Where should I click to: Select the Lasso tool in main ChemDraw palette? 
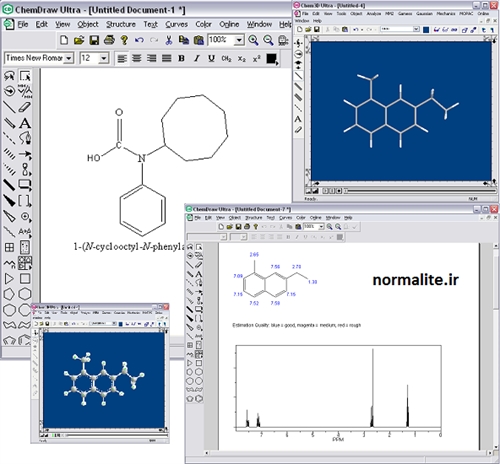(9, 76)
